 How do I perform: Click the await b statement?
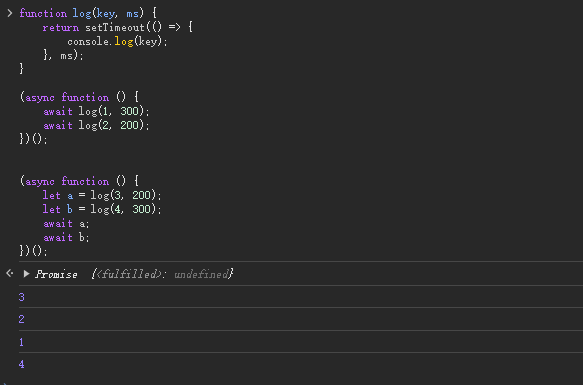pos(66,237)
